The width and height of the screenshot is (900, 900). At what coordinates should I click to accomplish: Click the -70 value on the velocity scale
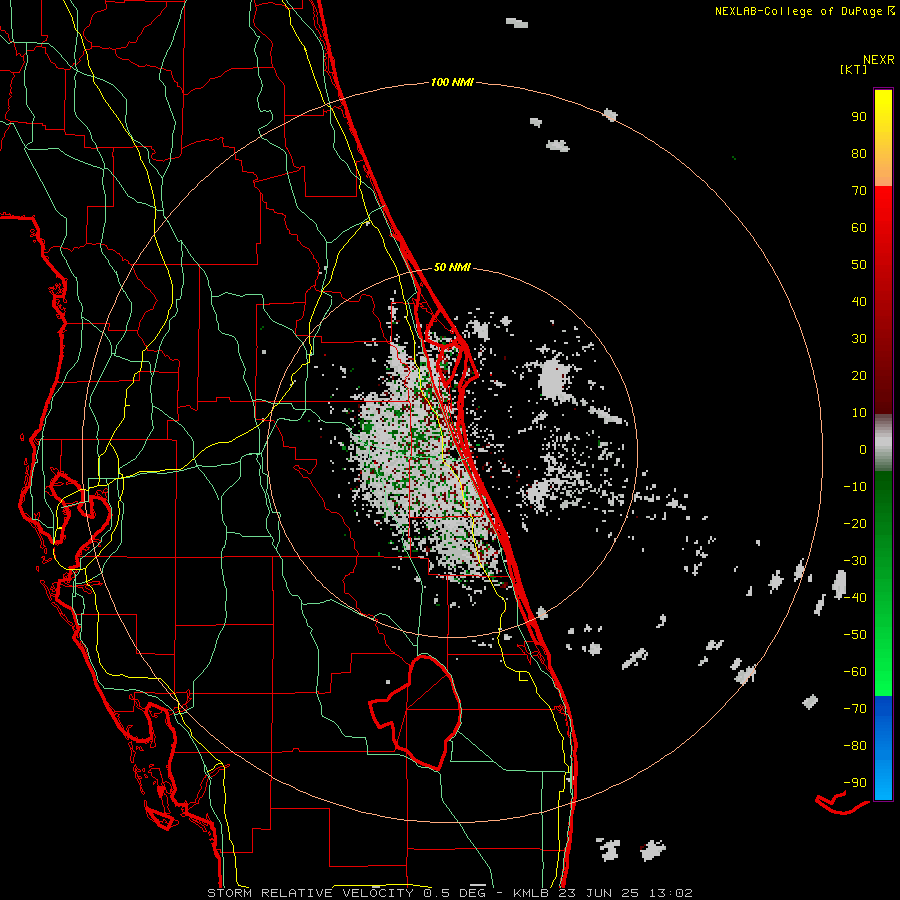855,709
